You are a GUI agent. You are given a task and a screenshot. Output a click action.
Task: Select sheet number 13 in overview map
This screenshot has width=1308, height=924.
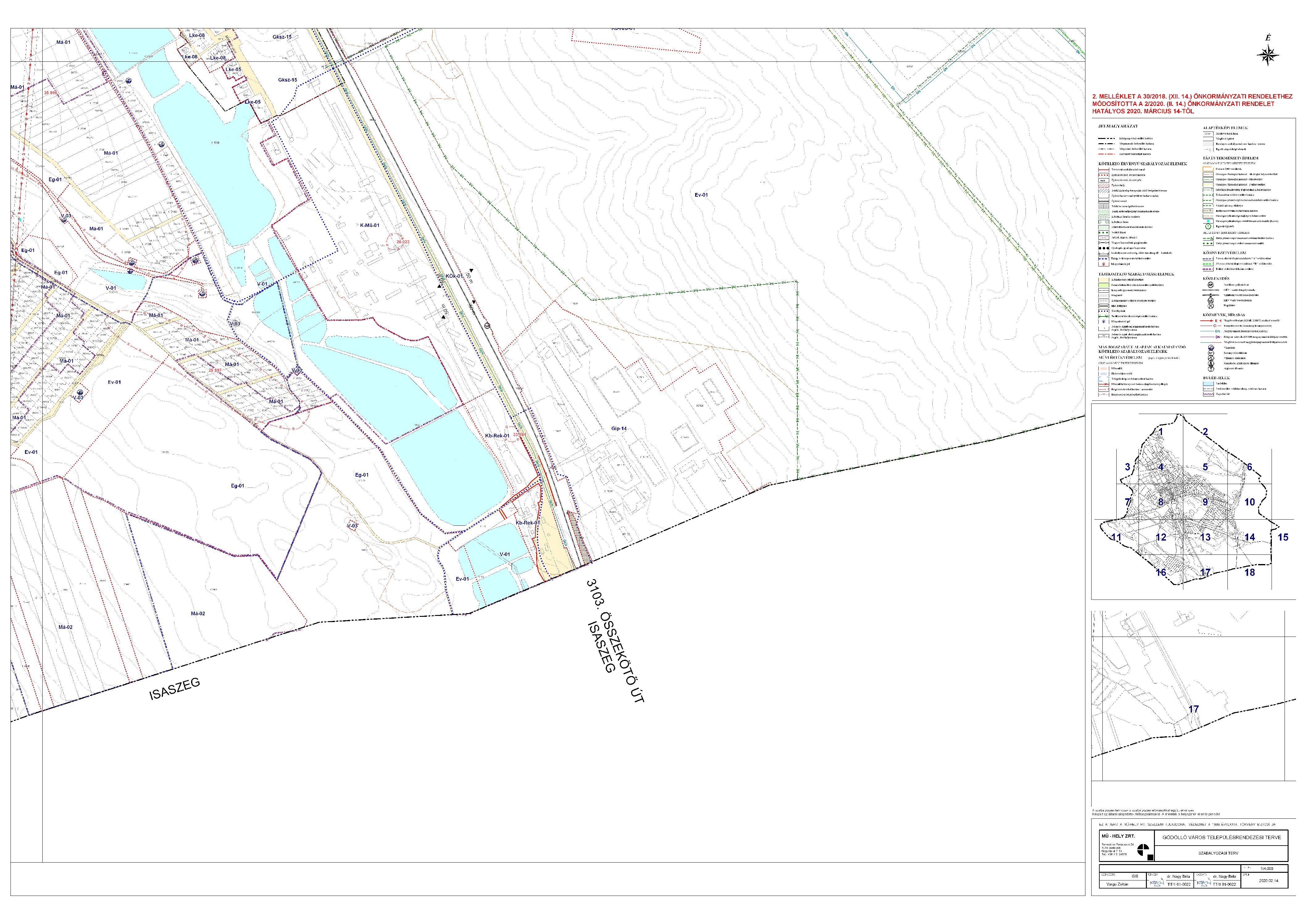click(x=1205, y=537)
